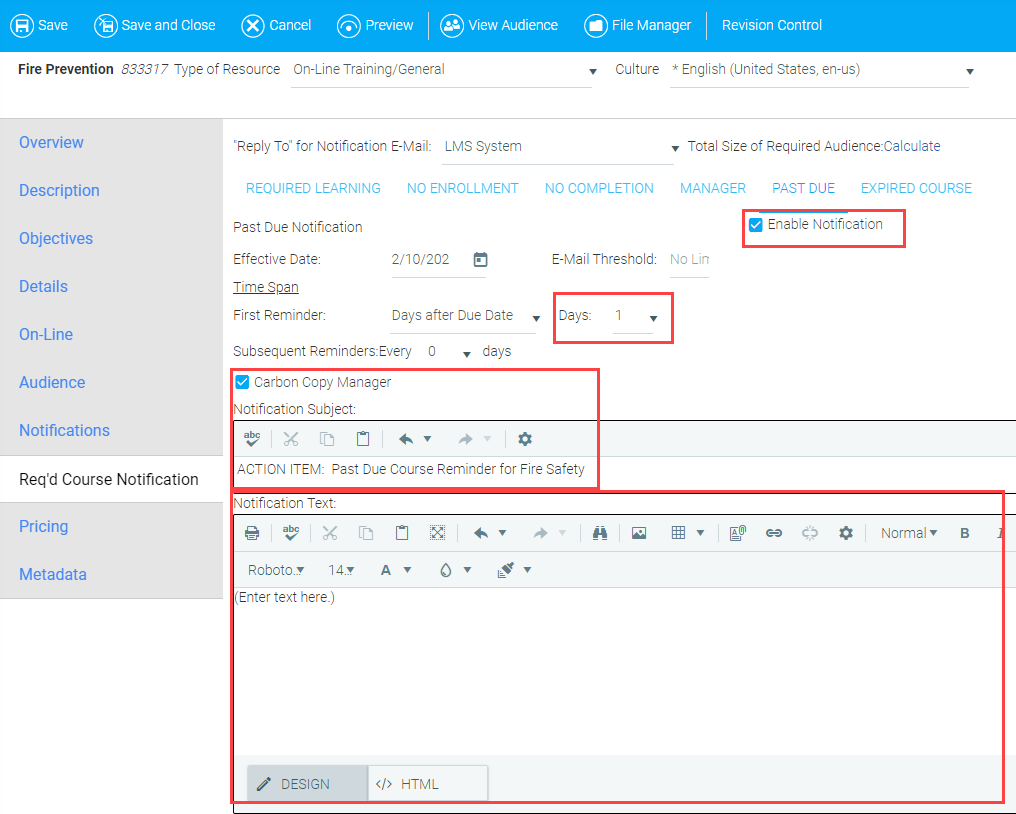Click the print icon in Notification Text toolbar

click(252, 533)
